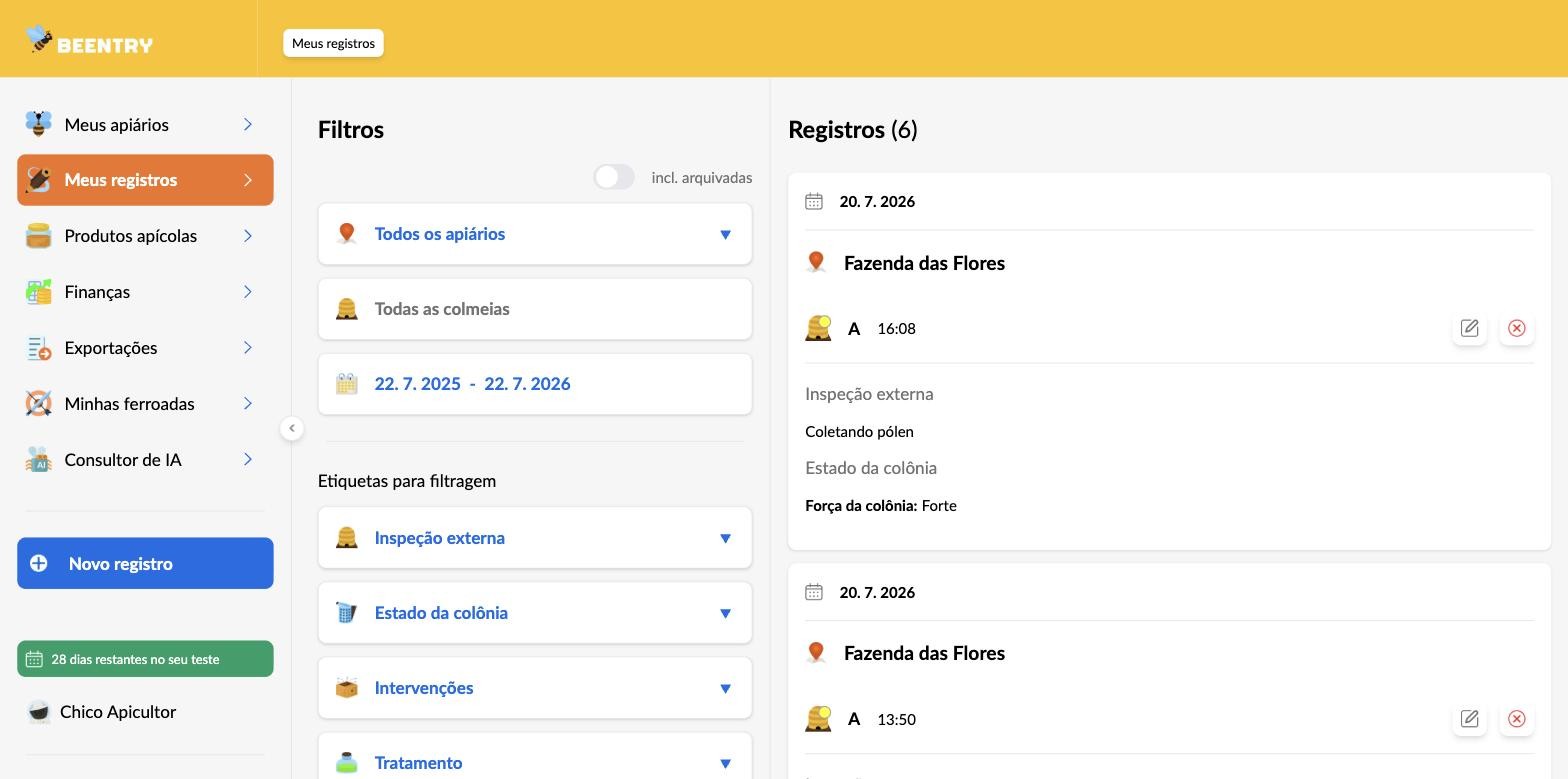1568x779 pixels.
Task: Click Fazenda das Flores in second record
Action: tap(924, 653)
